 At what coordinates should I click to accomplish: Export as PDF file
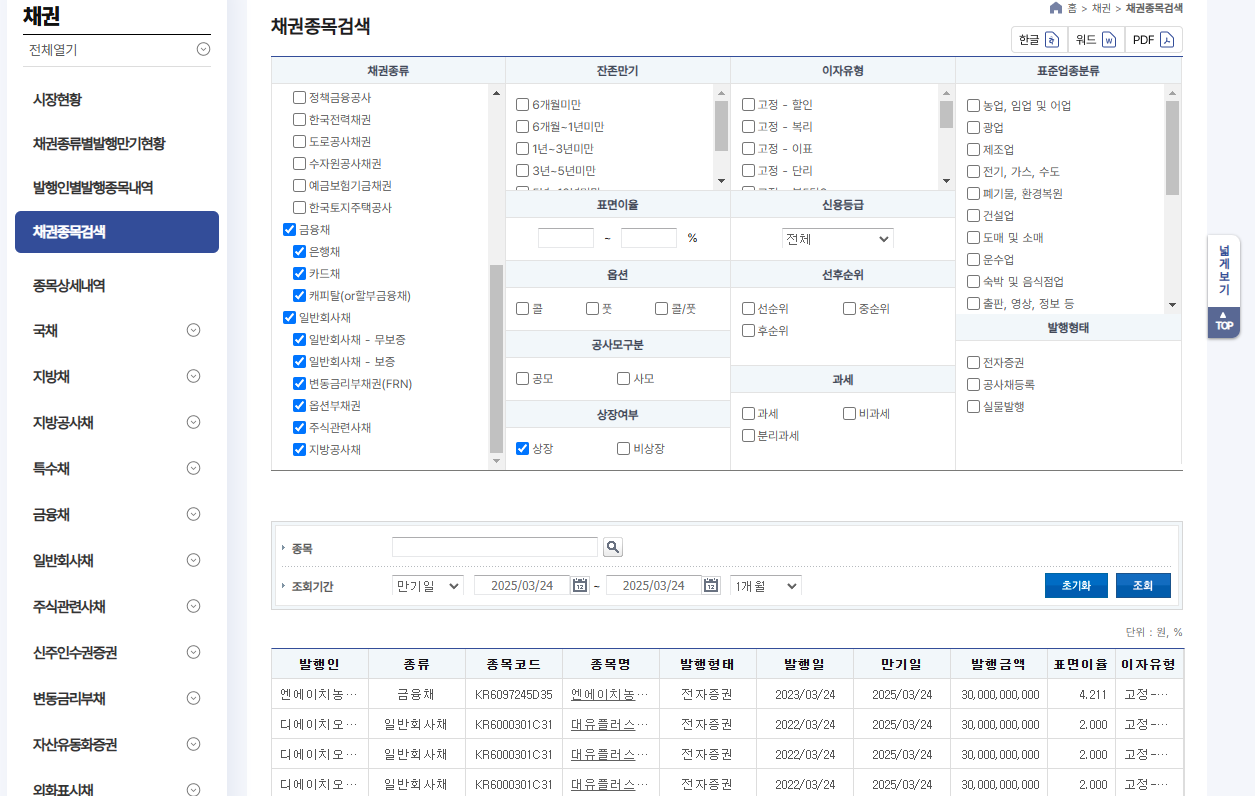pos(1153,40)
